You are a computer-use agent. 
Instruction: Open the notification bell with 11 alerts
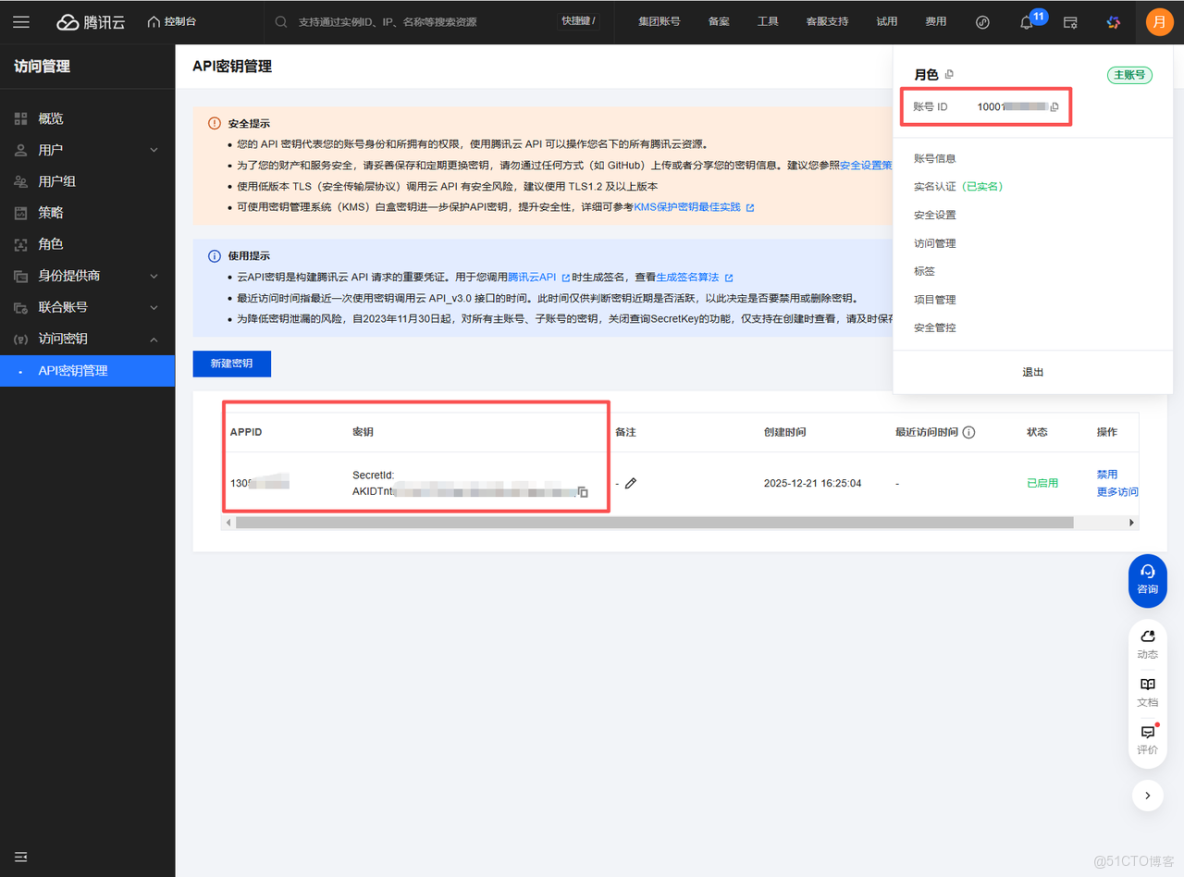point(1026,21)
